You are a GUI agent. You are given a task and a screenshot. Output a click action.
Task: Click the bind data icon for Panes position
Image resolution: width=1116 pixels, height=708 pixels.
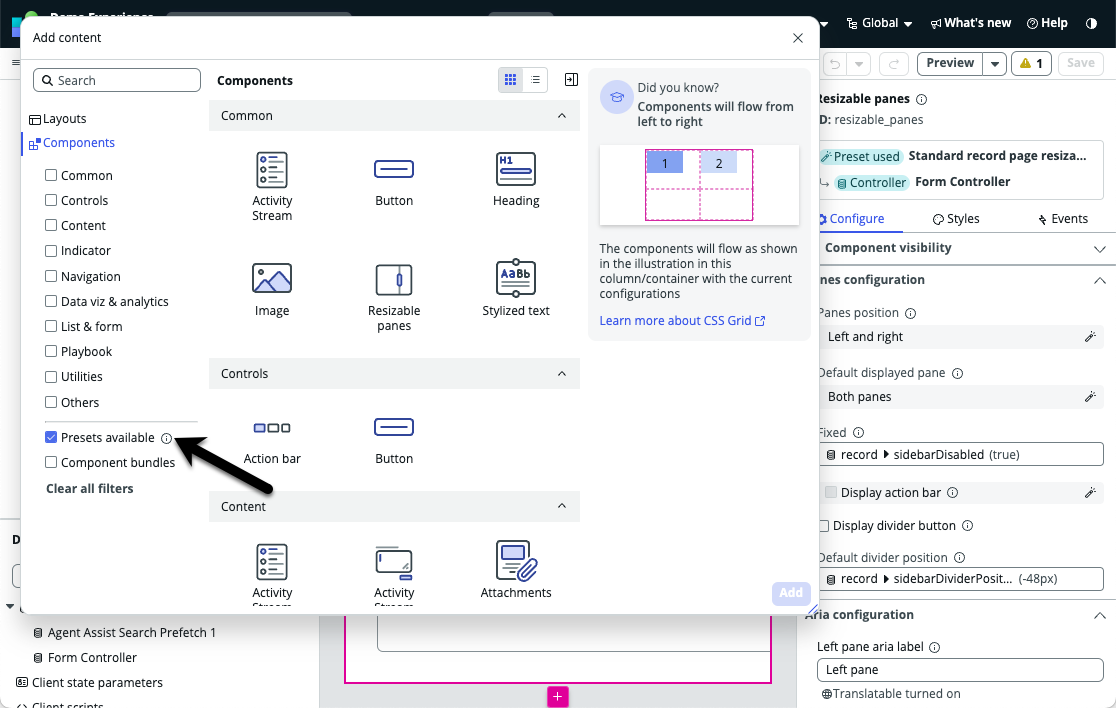1090,337
